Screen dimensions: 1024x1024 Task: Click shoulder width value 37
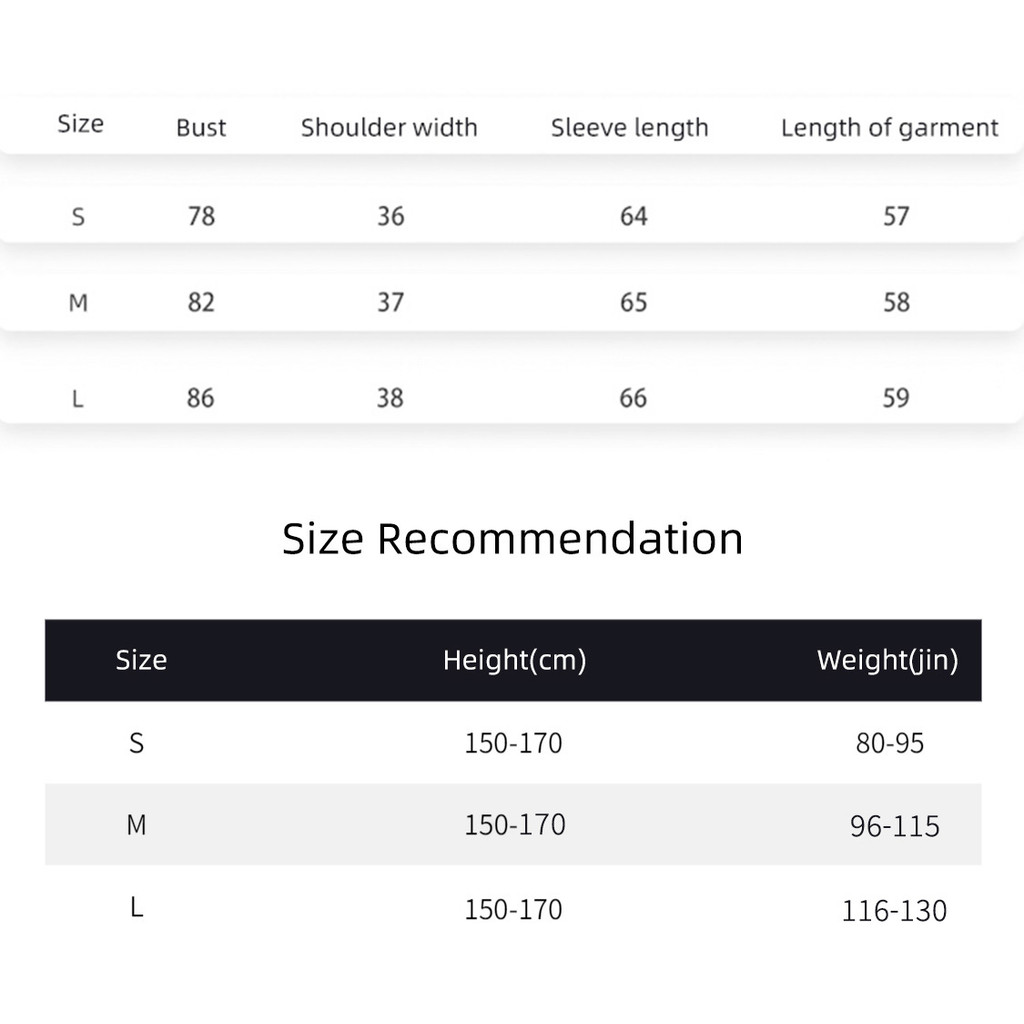(390, 302)
